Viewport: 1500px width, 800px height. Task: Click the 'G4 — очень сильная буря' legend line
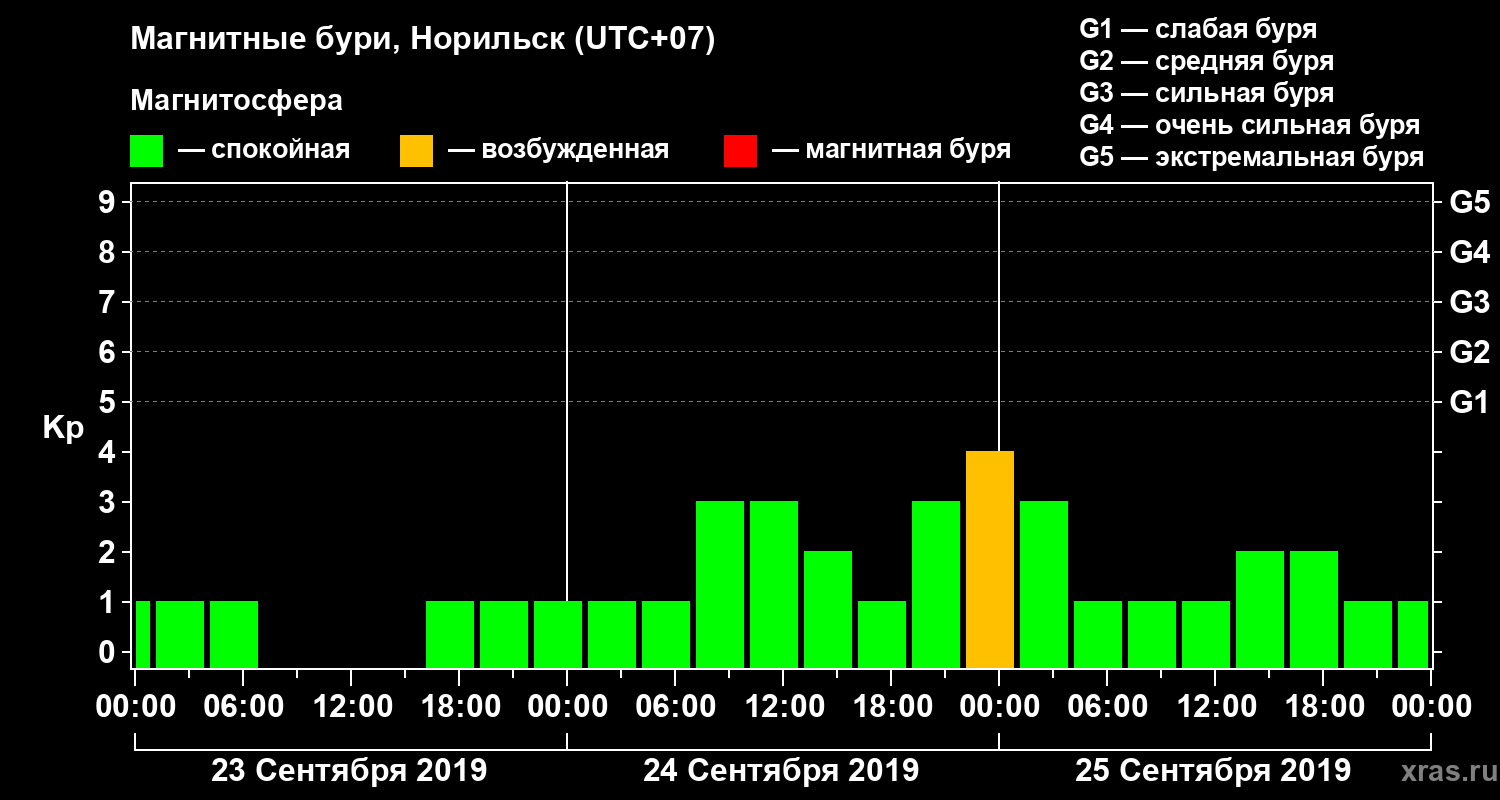[x=1249, y=125]
